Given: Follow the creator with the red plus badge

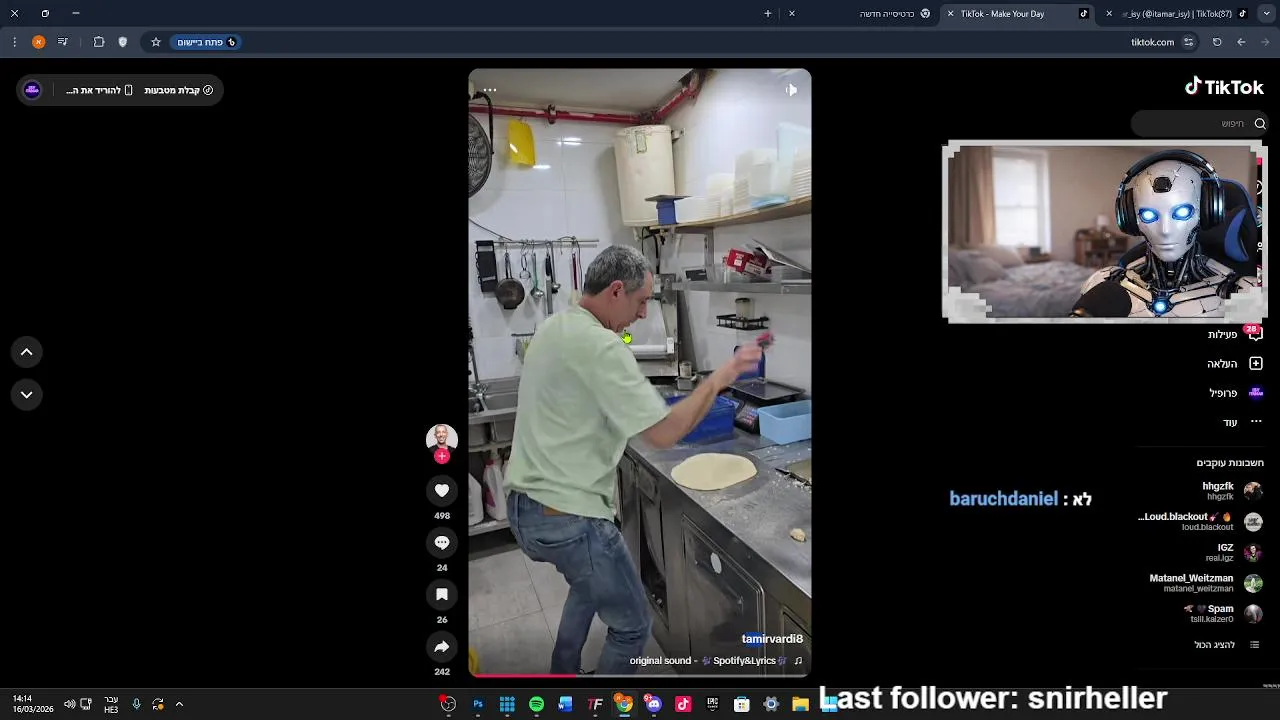Looking at the screenshot, I should 442,456.
